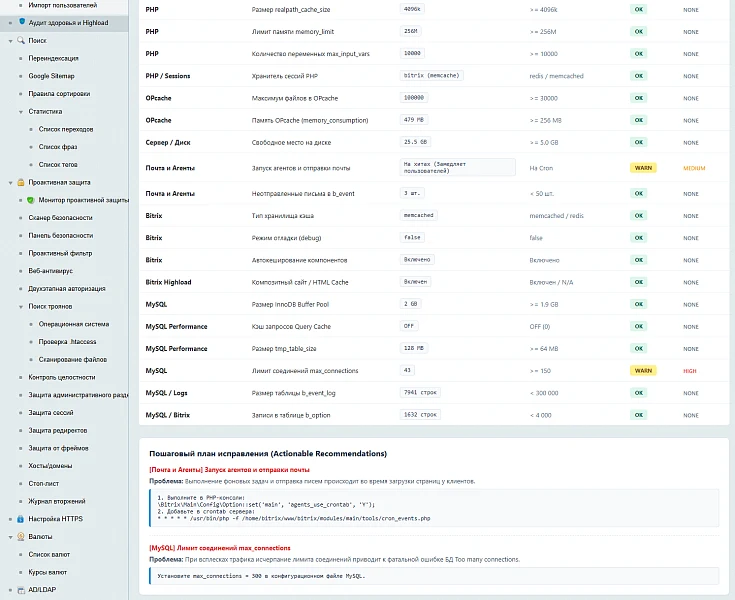Viewport: 735px width, 600px height.
Task: Open Операционная система trojan check
Action: pos(74,324)
